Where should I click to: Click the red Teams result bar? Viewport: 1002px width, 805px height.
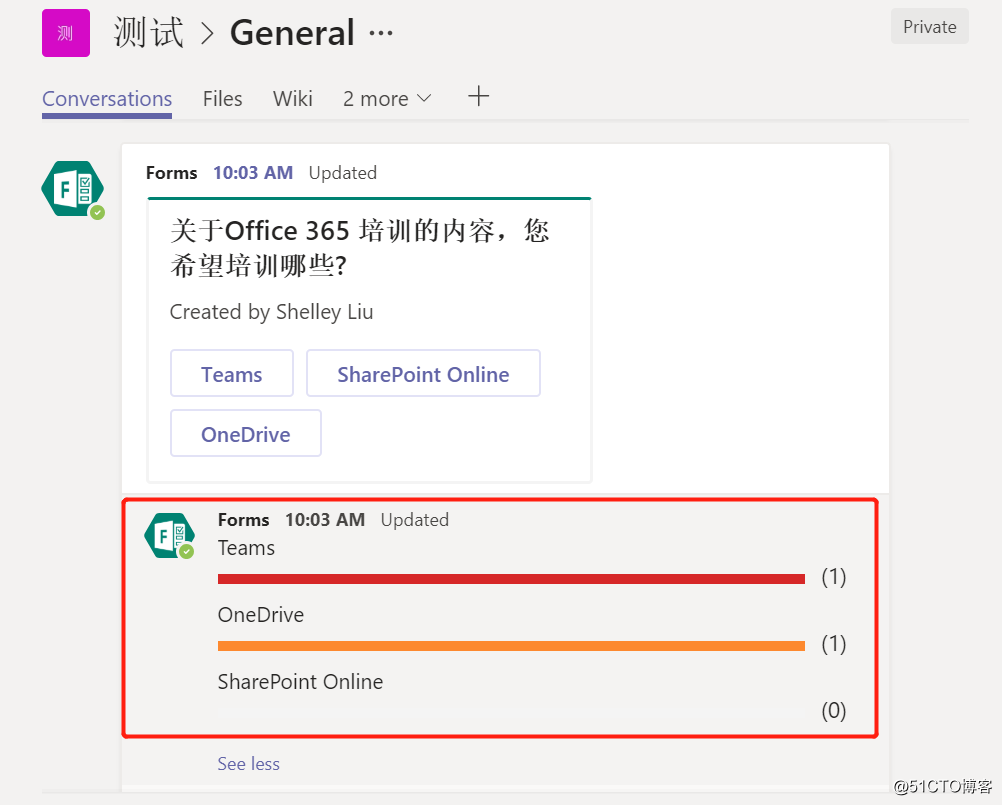(x=511, y=579)
